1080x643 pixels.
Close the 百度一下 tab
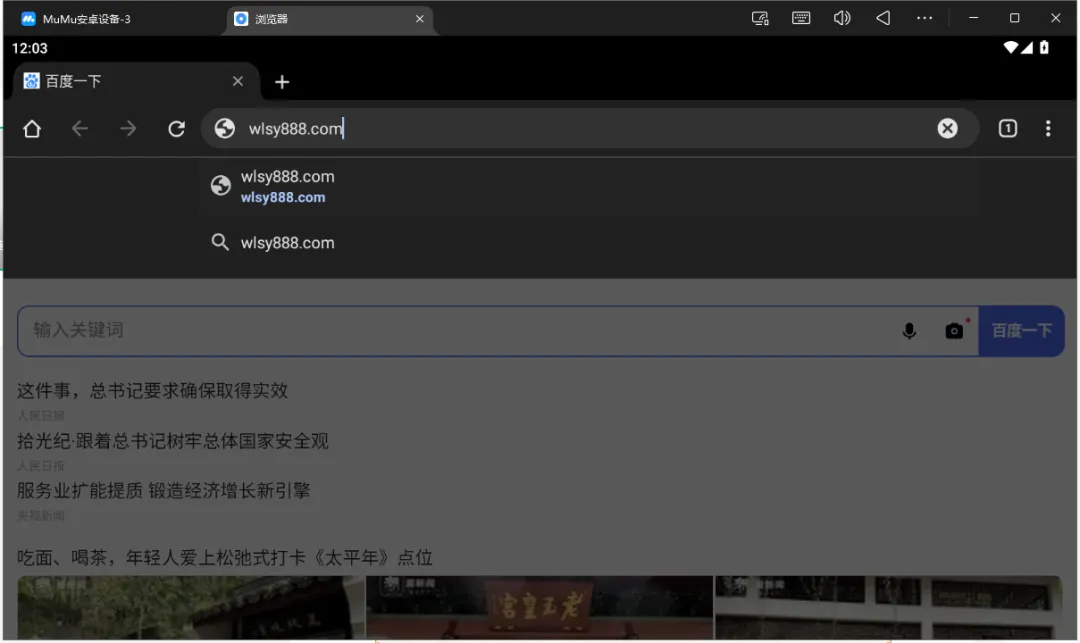tap(238, 81)
